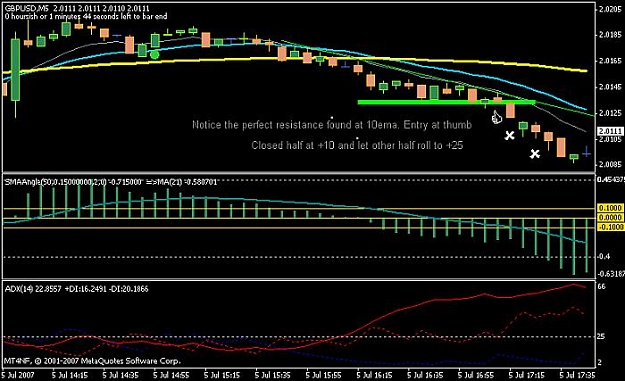Click the '5 Jul 14:15' time label
This screenshot has width=625, height=381.
point(70,375)
